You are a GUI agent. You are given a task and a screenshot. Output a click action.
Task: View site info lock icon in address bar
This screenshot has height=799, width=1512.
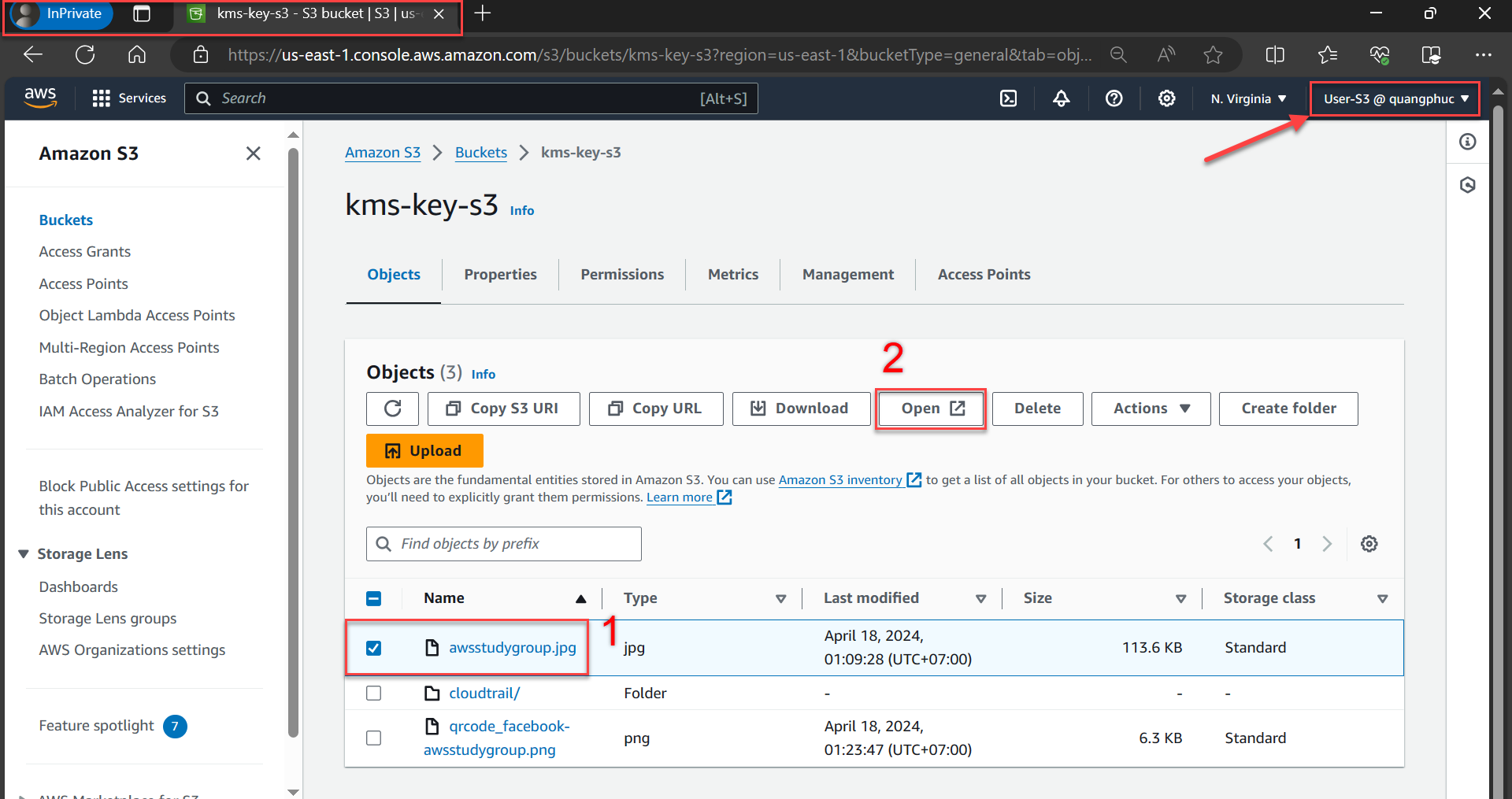point(201,54)
